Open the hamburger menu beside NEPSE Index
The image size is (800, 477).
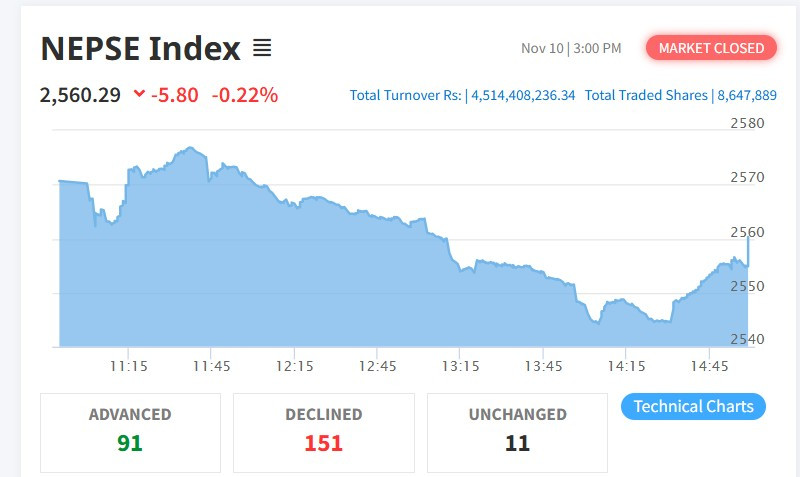click(x=262, y=48)
